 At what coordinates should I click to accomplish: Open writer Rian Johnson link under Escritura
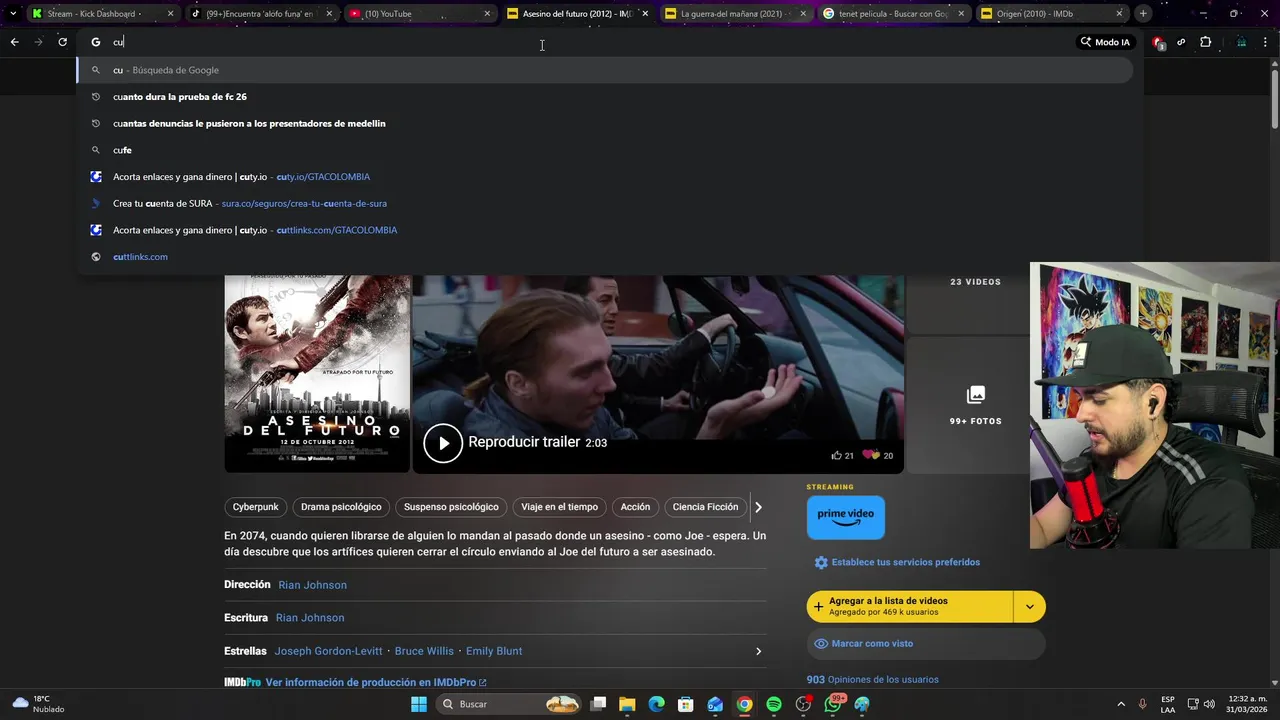310,618
